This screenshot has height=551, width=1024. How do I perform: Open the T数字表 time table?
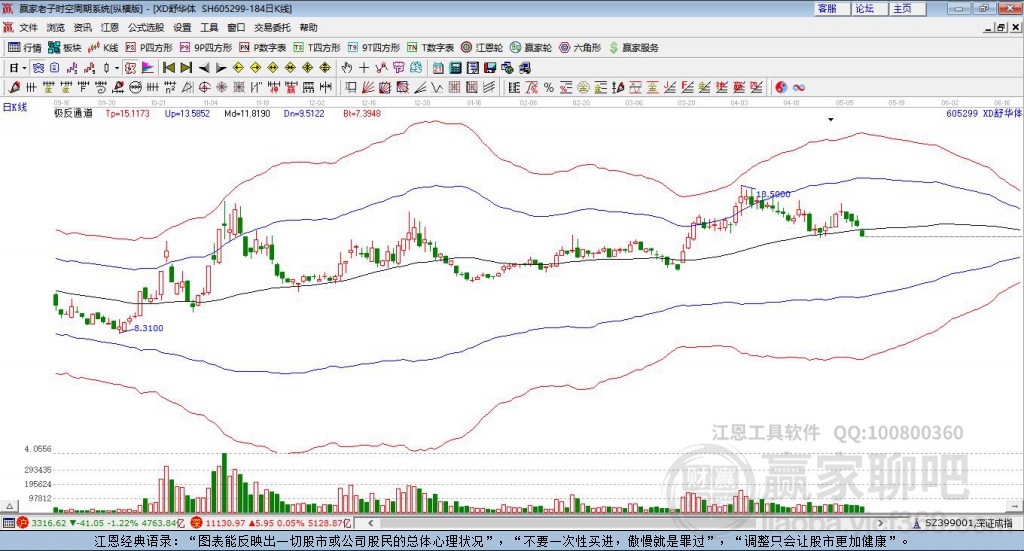click(x=430, y=48)
